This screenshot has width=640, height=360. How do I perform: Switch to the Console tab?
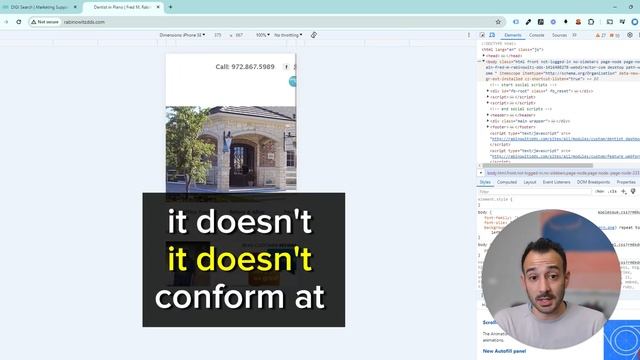(537, 35)
